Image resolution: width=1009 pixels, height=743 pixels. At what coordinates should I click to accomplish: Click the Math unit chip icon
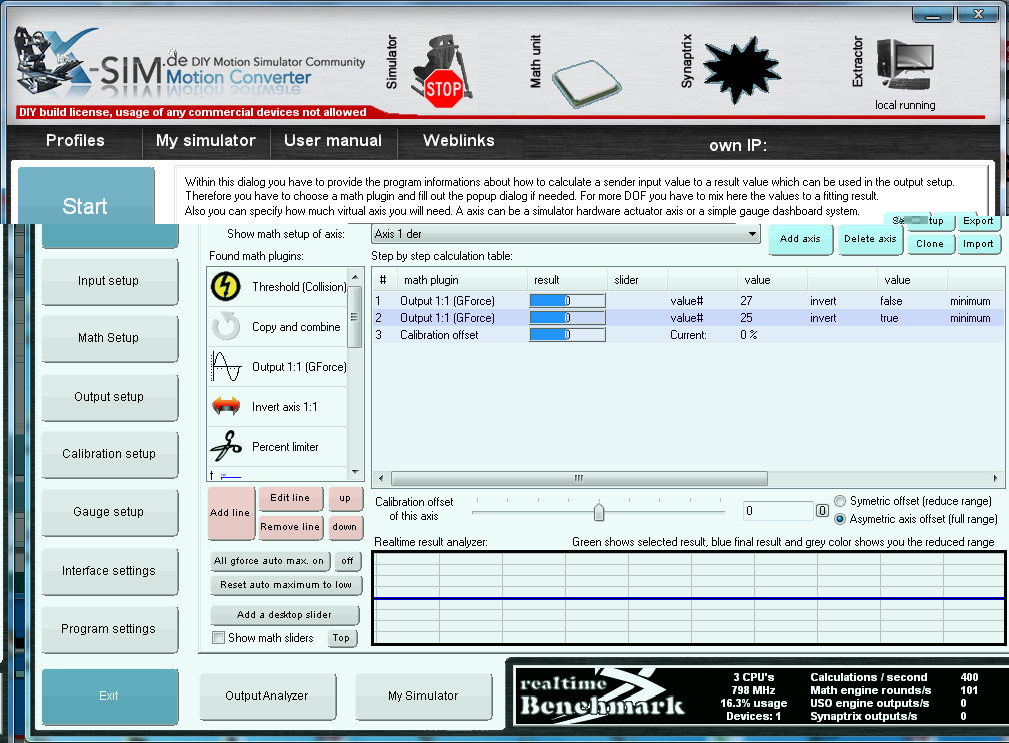587,82
